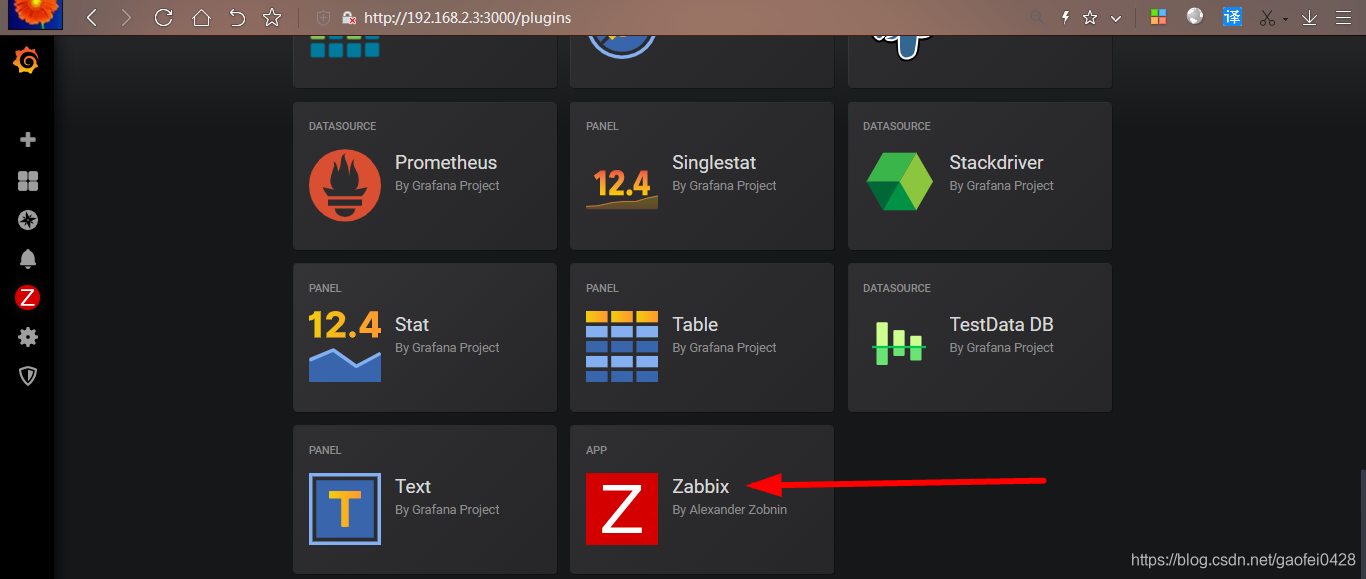Click the undo restore arrow in toolbar

pos(237,17)
